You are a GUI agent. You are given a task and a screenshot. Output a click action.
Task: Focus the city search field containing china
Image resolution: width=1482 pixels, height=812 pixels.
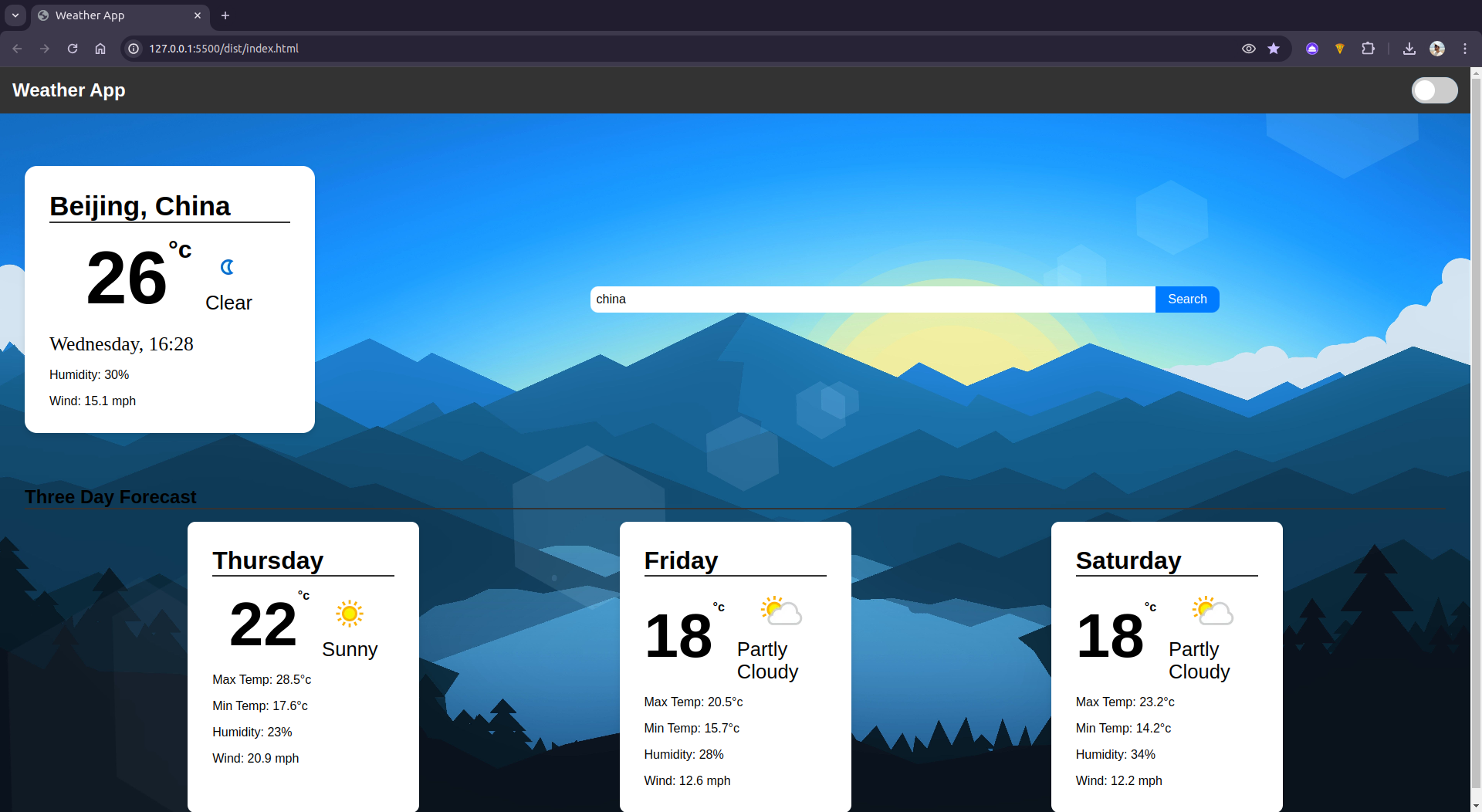(x=873, y=299)
